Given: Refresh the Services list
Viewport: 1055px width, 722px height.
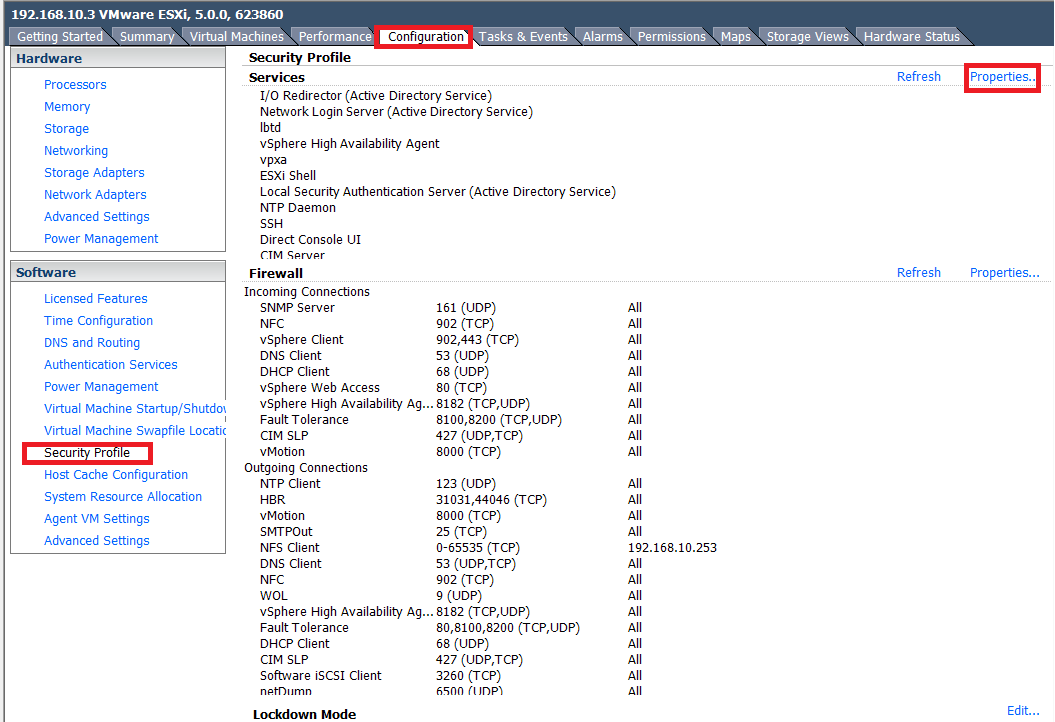Looking at the screenshot, I should (x=918, y=77).
